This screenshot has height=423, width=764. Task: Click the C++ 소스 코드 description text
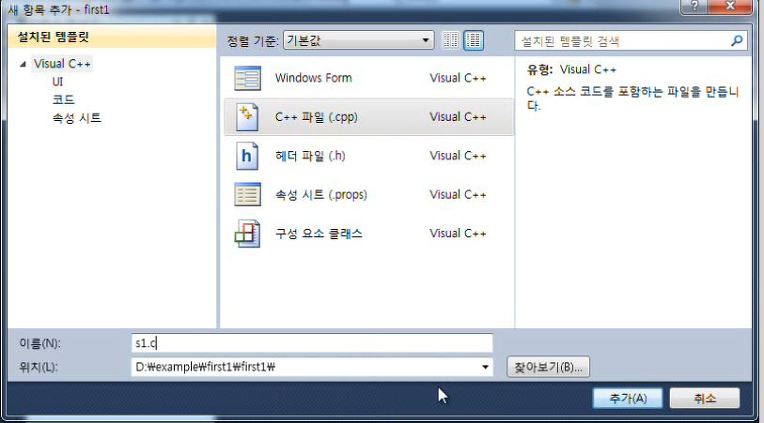(x=633, y=98)
